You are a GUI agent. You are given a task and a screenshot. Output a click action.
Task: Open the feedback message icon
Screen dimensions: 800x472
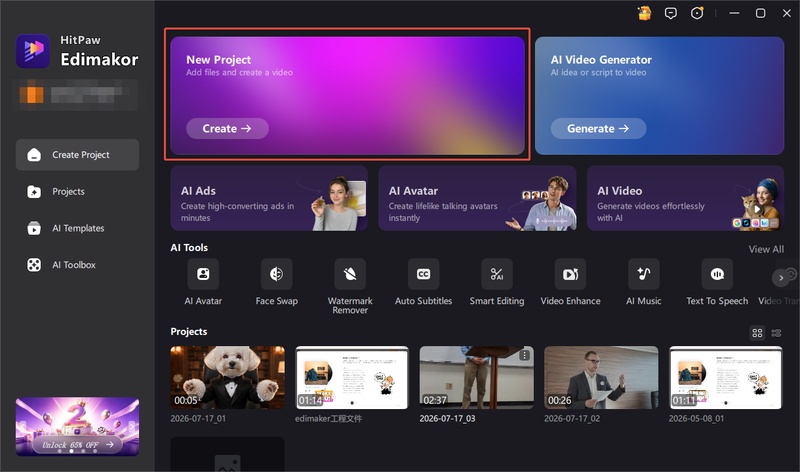click(671, 13)
